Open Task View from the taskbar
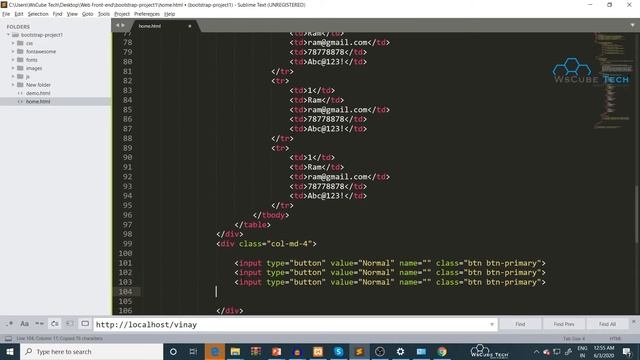 pyautogui.click(x=193, y=351)
